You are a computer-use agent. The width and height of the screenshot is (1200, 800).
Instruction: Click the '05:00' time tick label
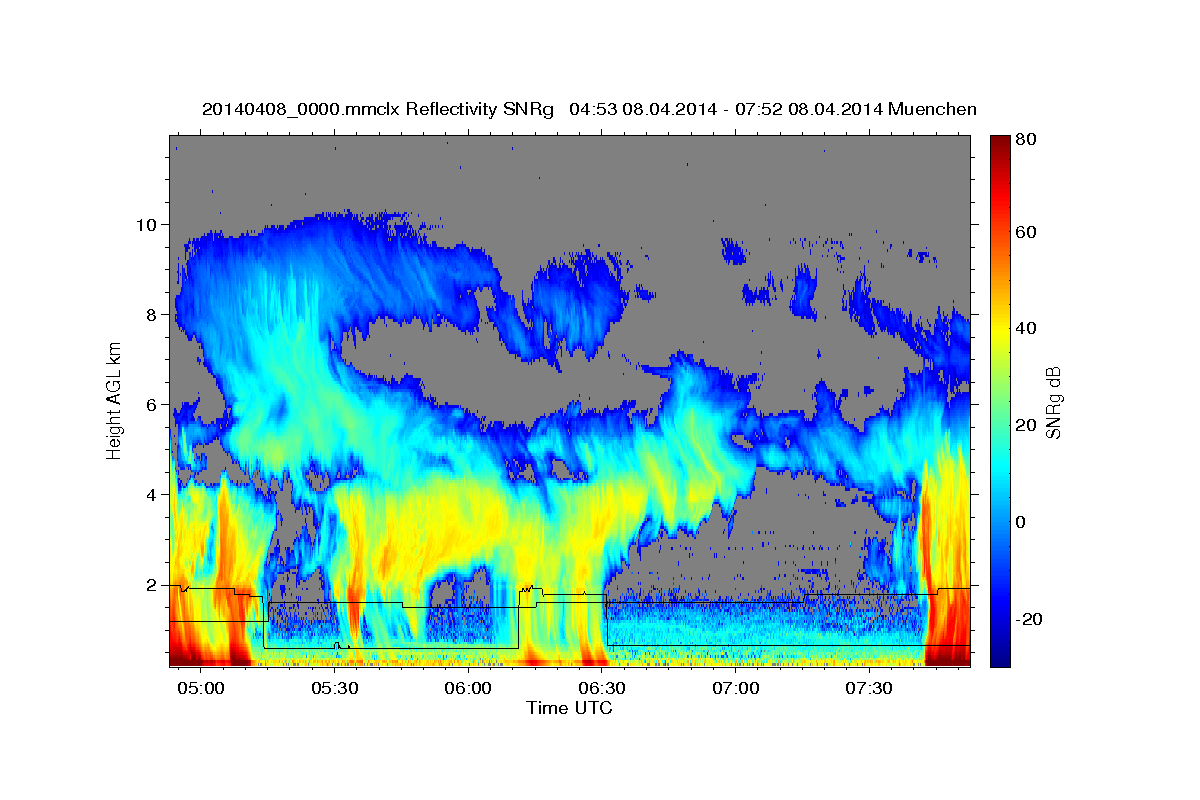coord(201,689)
